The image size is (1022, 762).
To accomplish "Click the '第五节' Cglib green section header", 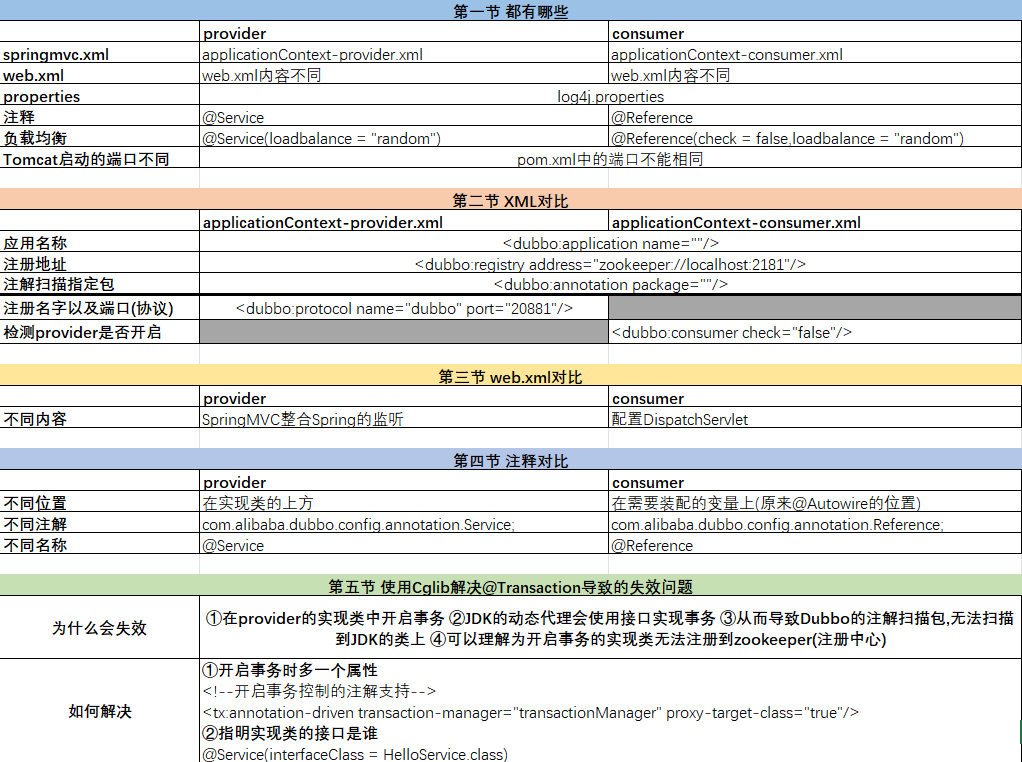I will click(510, 587).
